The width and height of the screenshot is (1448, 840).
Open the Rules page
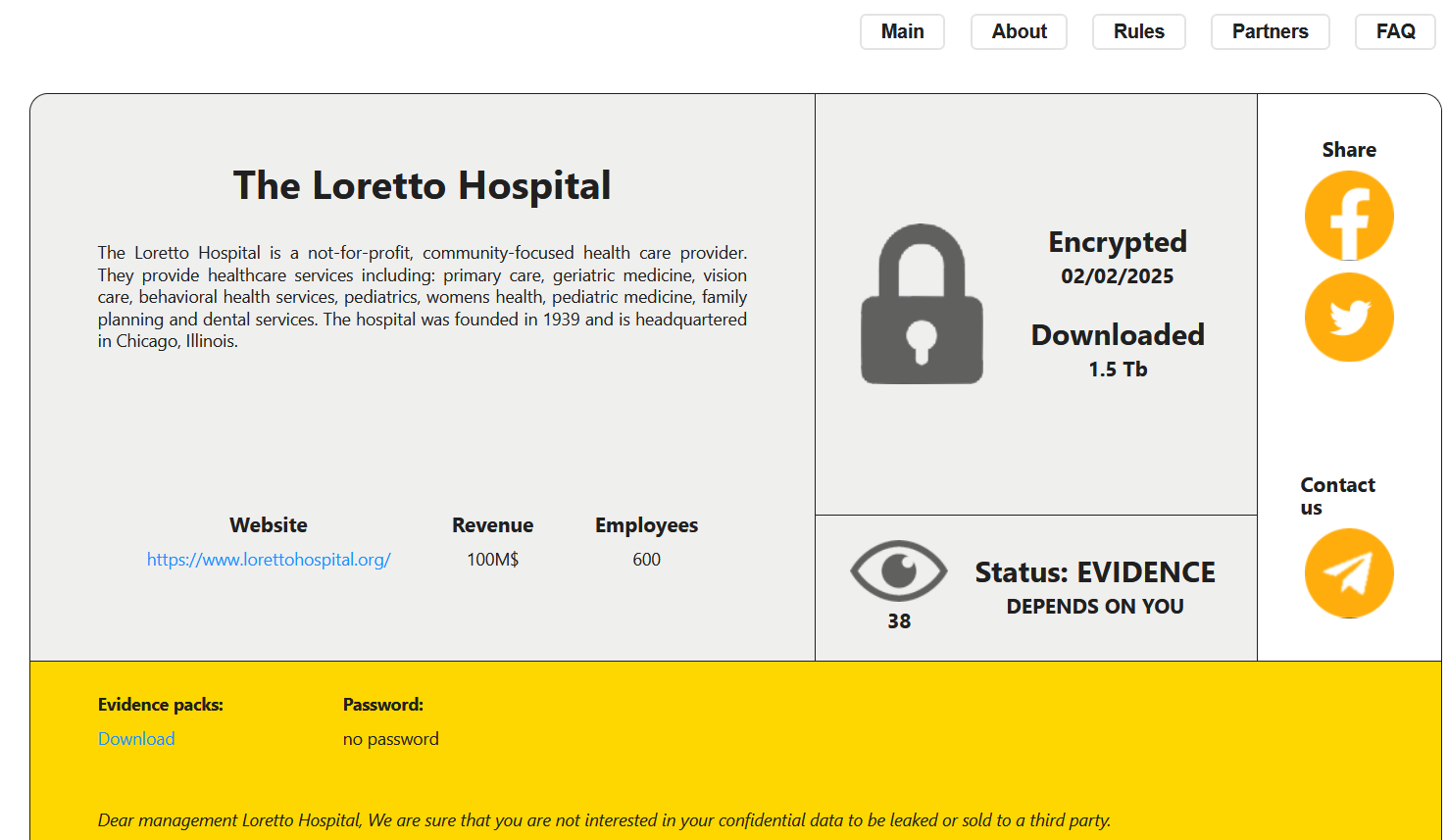pos(1138,31)
